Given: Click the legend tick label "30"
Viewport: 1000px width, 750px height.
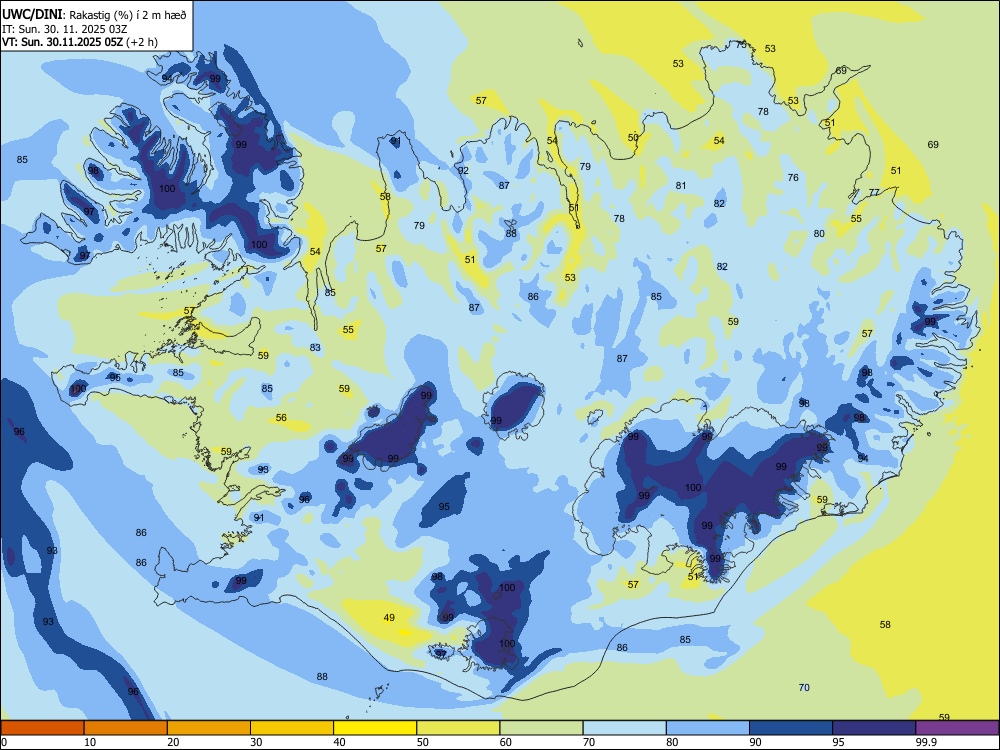Looking at the screenshot, I should point(256,742).
